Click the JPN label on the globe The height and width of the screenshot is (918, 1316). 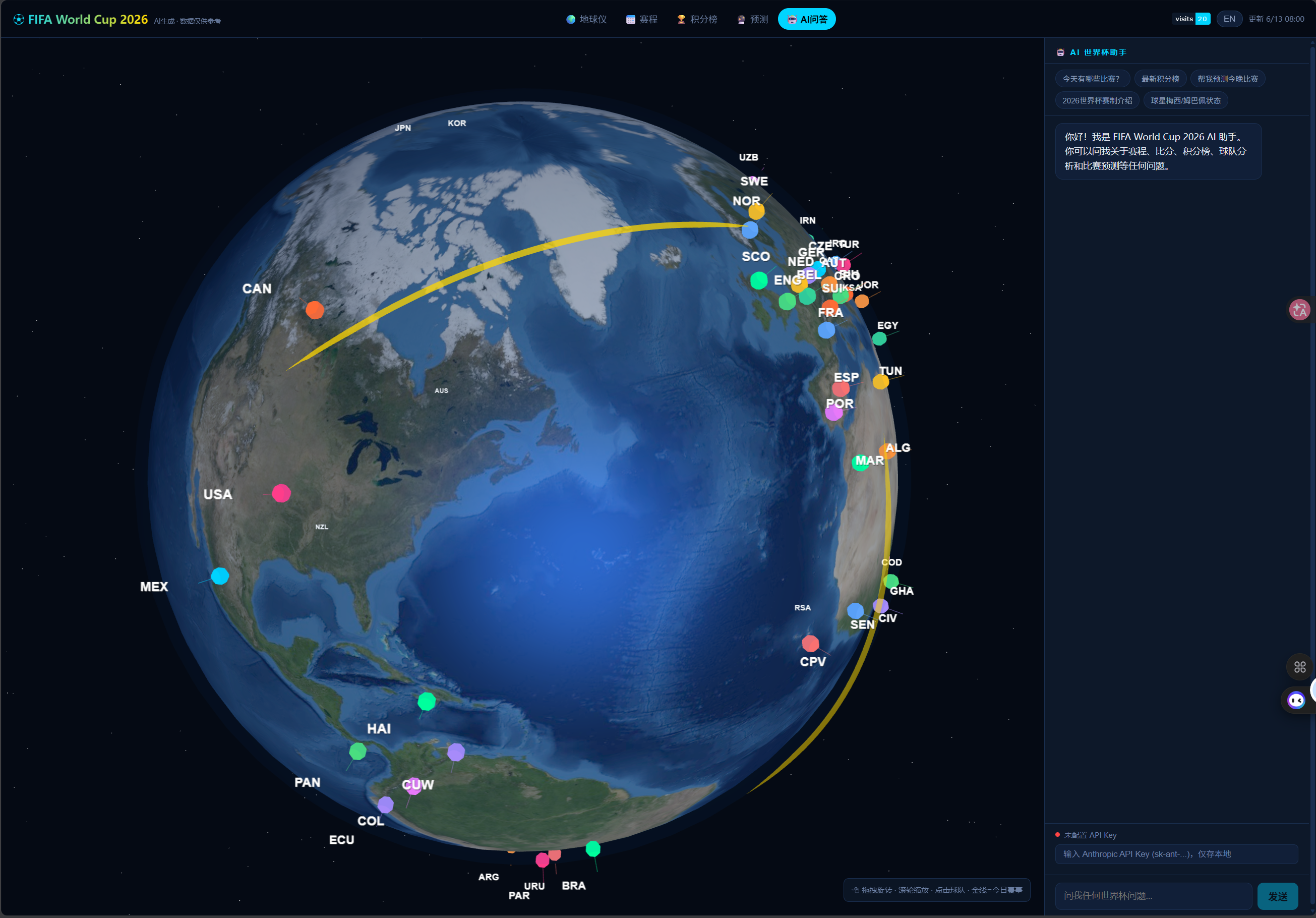click(403, 128)
